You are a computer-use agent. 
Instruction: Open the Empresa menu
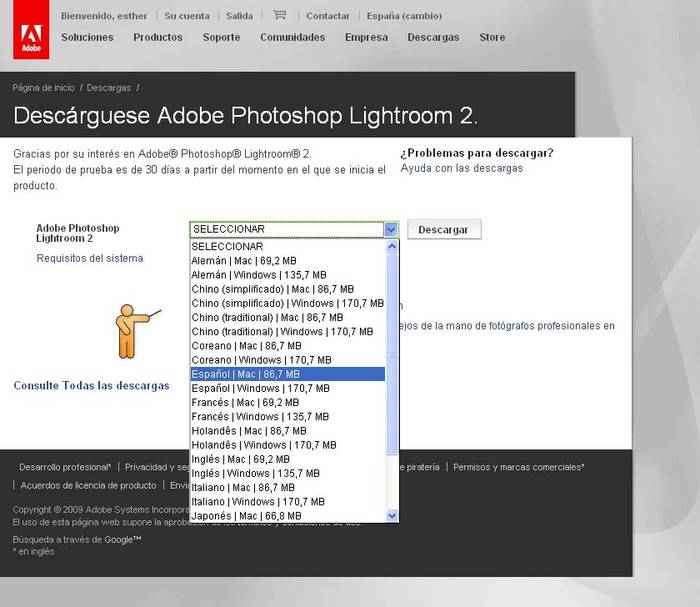coord(367,37)
